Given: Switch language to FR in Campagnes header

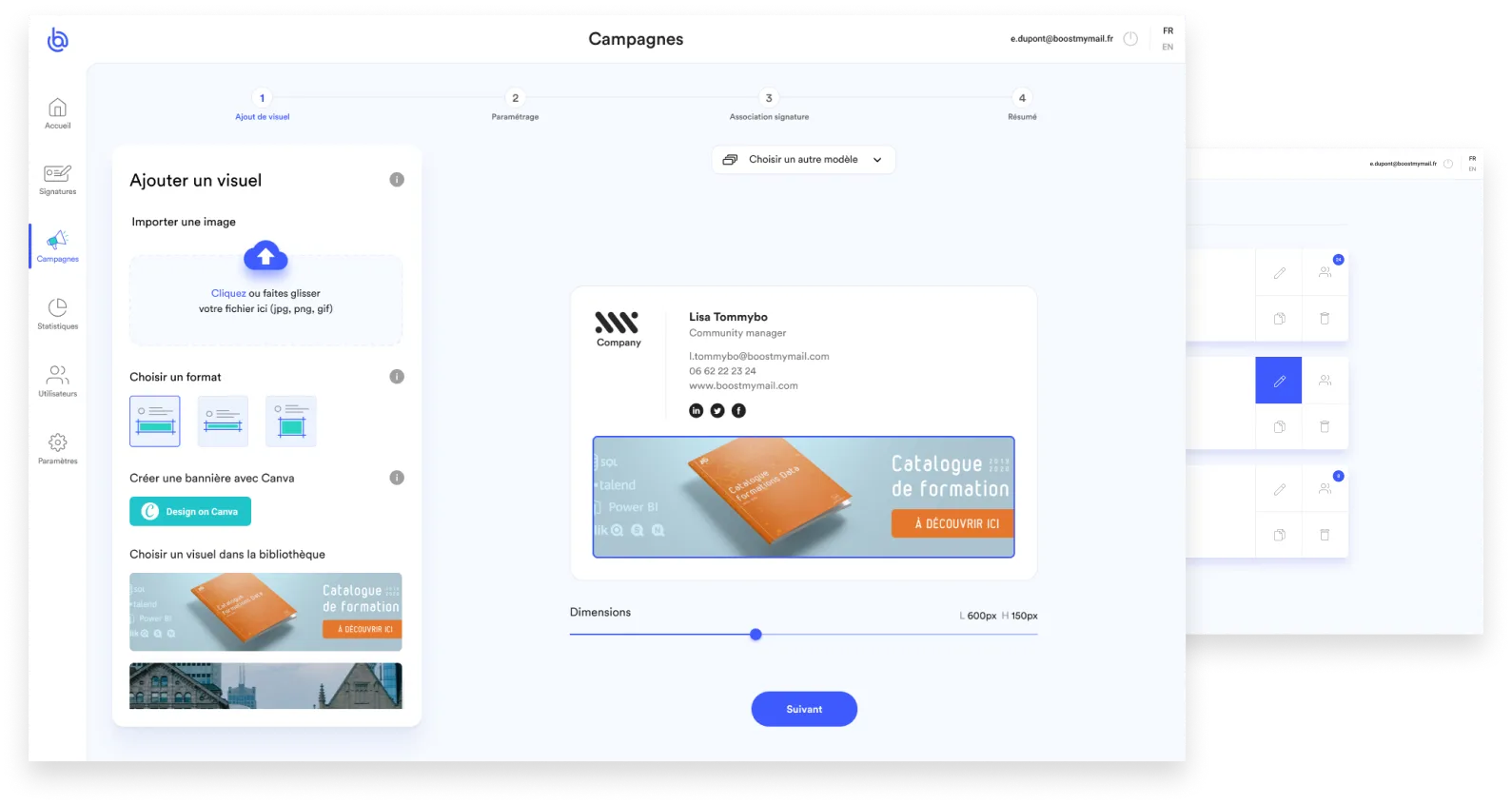Looking at the screenshot, I should (x=1168, y=30).
